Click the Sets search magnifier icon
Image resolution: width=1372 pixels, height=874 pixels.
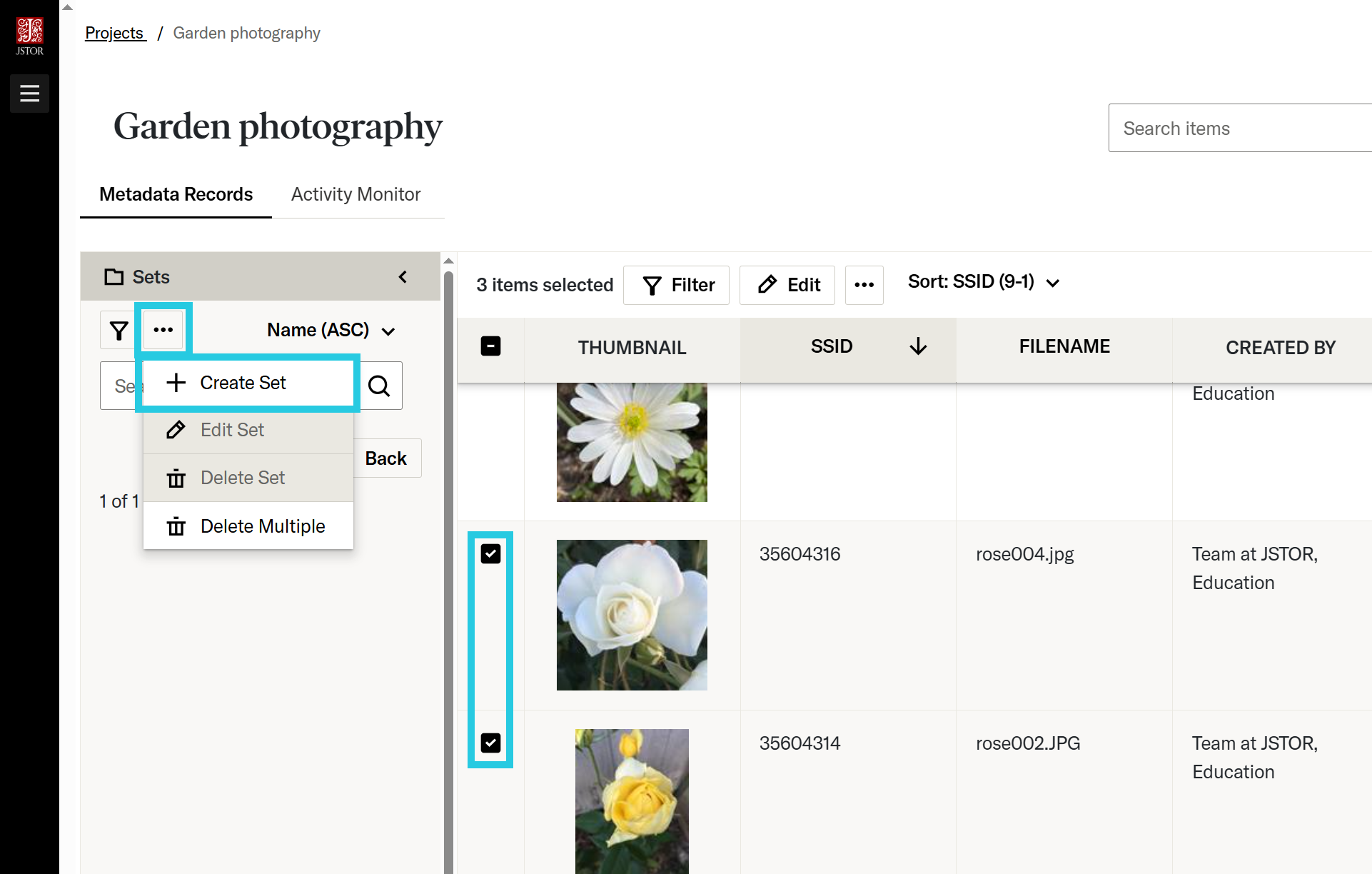tap(379, 386)
